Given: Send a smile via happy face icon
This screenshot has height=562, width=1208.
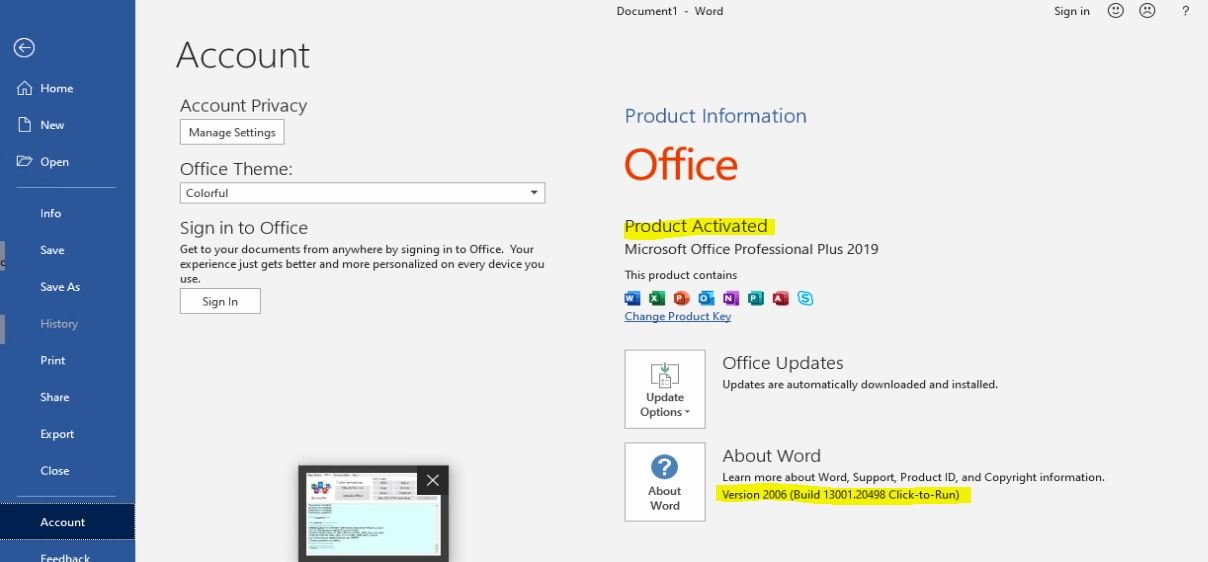Looking at the screenshot, I should [1116, 11].
